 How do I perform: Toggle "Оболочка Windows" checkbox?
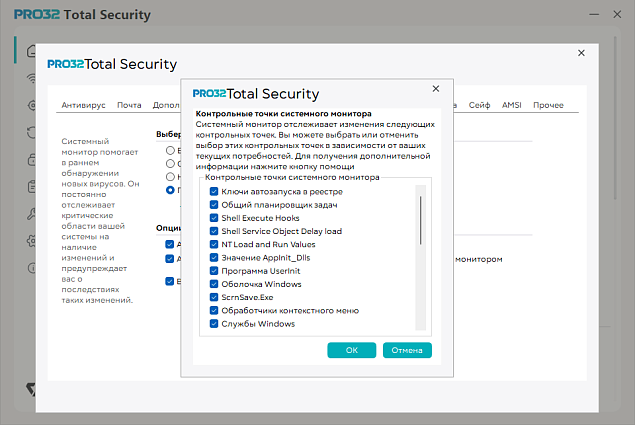pyautogui.click(x=214, y=284)
